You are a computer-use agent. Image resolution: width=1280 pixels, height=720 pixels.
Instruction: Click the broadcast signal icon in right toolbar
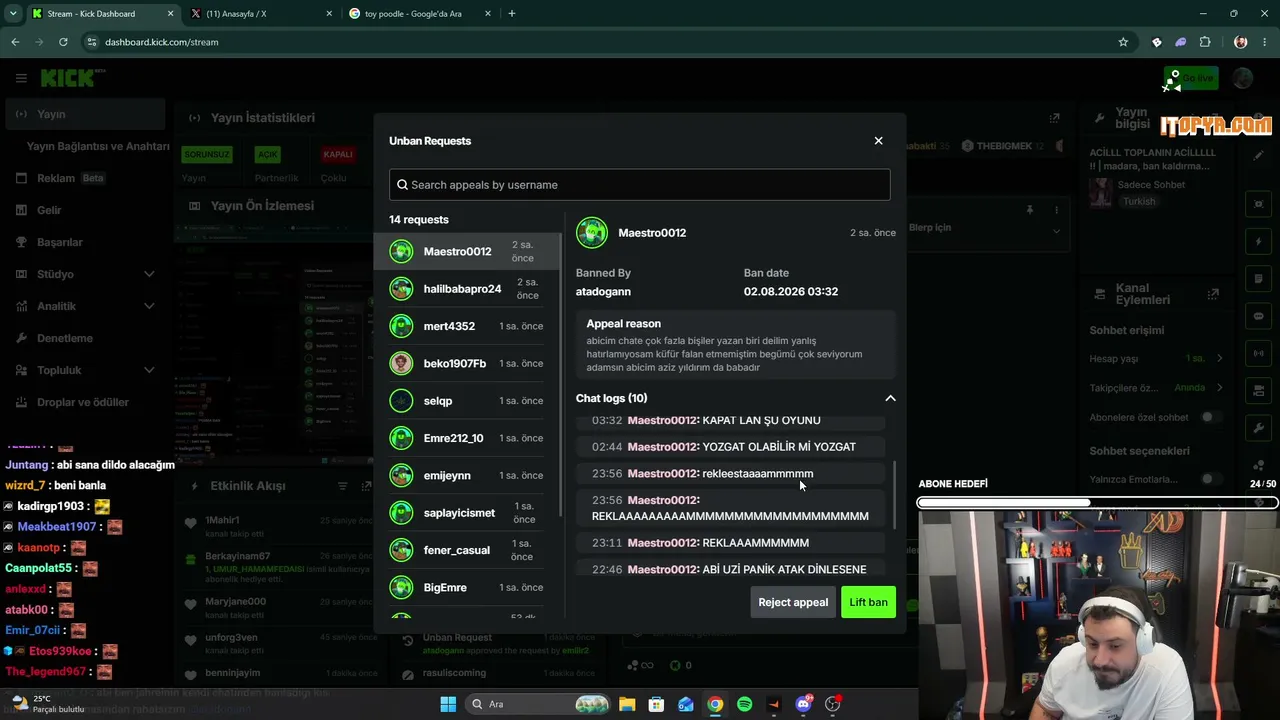(1258, 353)
